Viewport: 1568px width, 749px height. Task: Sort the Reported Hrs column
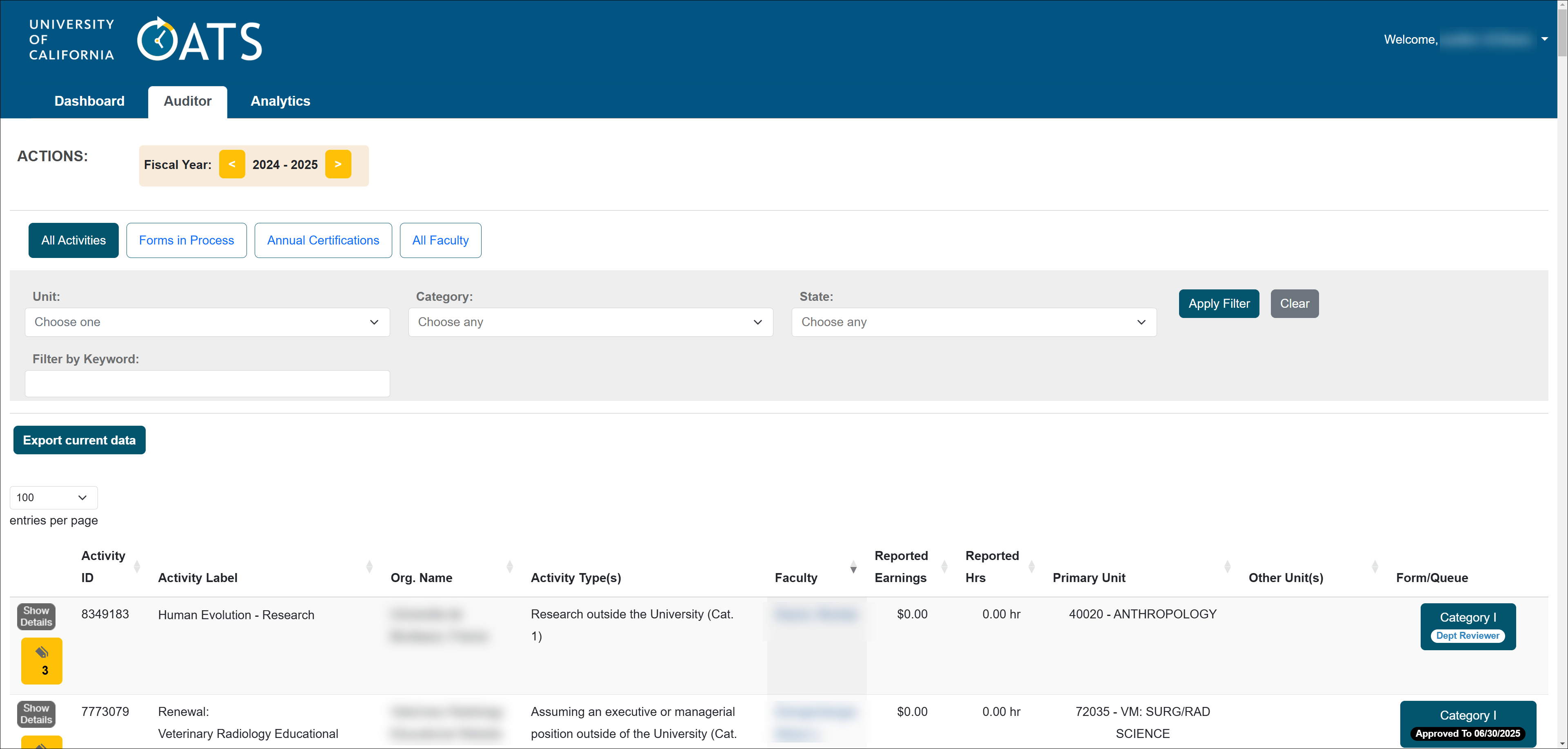(1032, 566)
